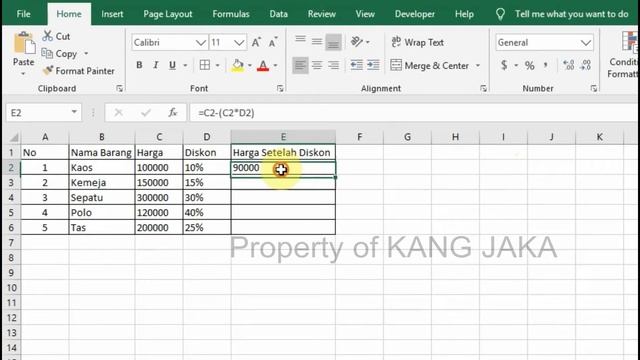
Task: Toggle Bold formatting
Action: coord(139,65)
